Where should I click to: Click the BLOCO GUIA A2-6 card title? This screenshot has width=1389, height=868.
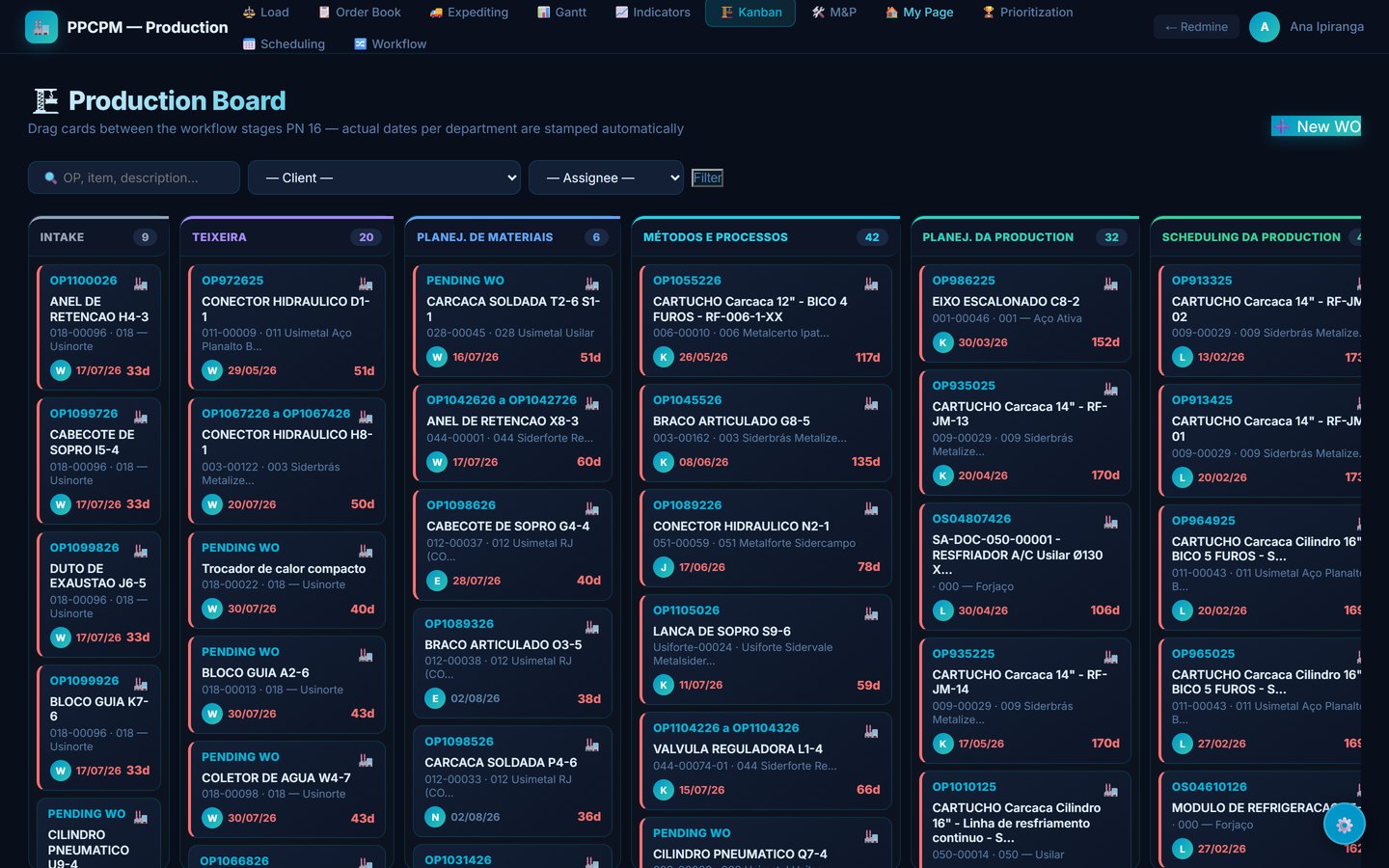pyautogui.click(x=256, y=673)
